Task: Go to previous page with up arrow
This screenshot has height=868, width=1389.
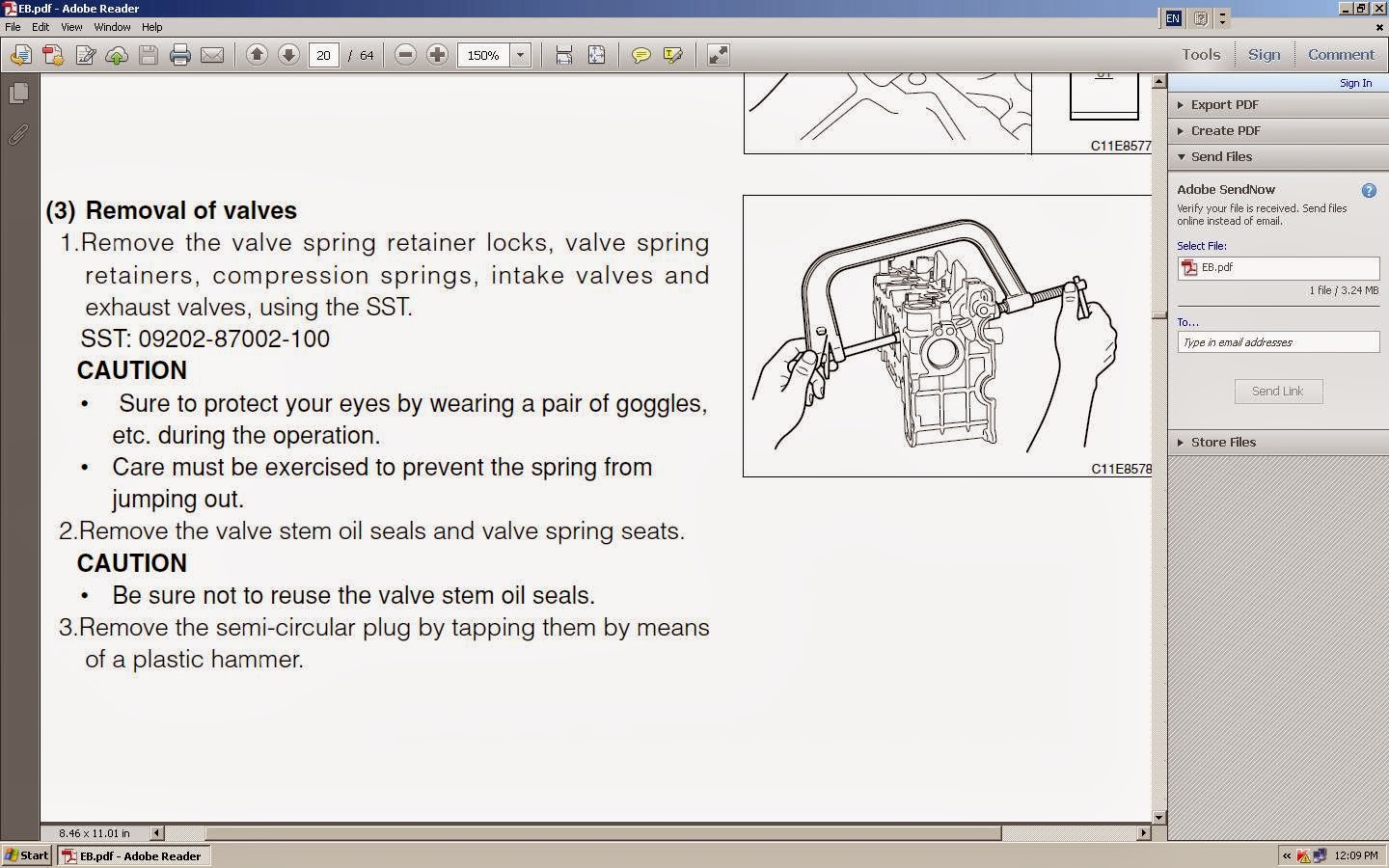Action: click(257, 55)
